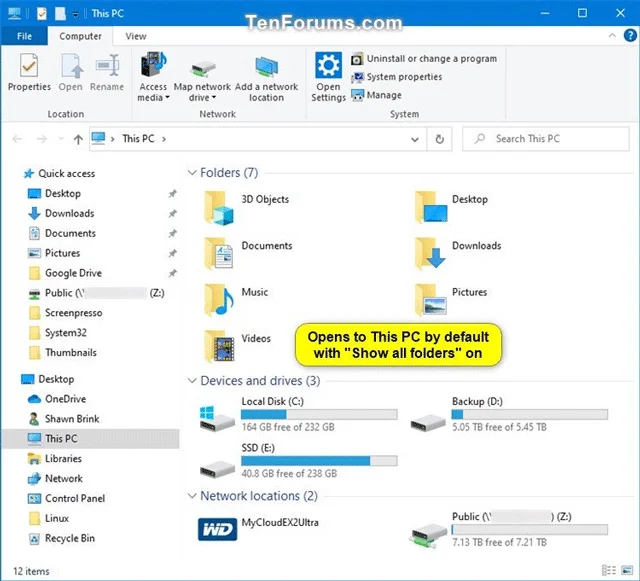Open address bar history dropdown
This screenshot has height=581, width=640.
click(415, 140)
